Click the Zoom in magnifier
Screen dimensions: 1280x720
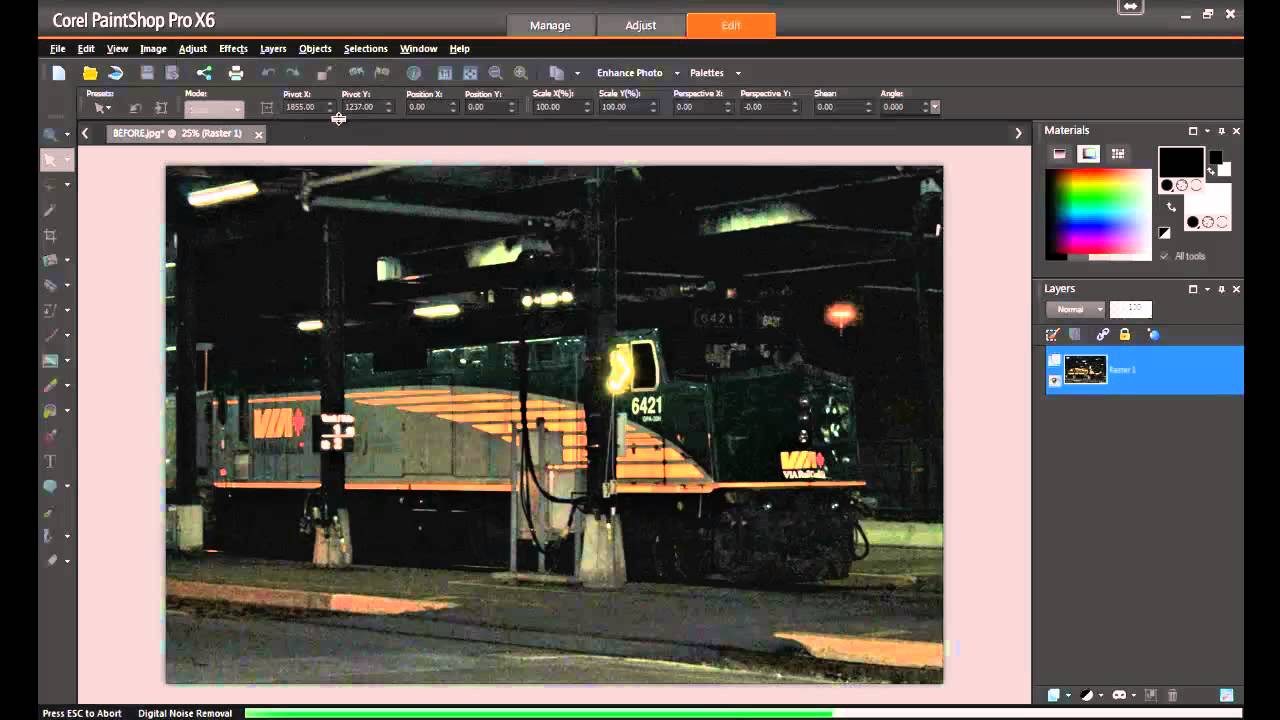pyautogui.click(x=521, y=73)
